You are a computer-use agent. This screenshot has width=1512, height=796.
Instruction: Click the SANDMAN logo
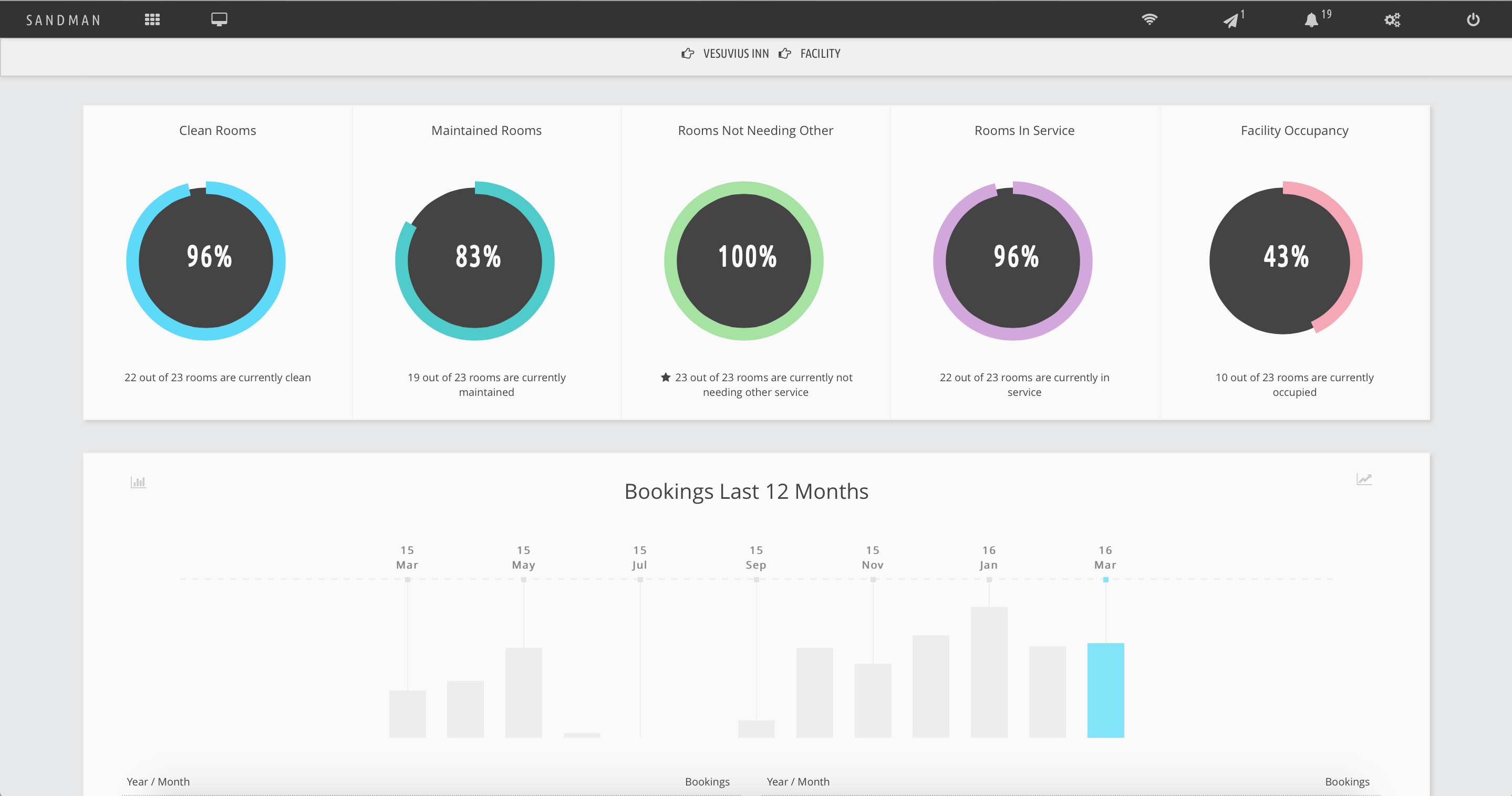[64, 20]
